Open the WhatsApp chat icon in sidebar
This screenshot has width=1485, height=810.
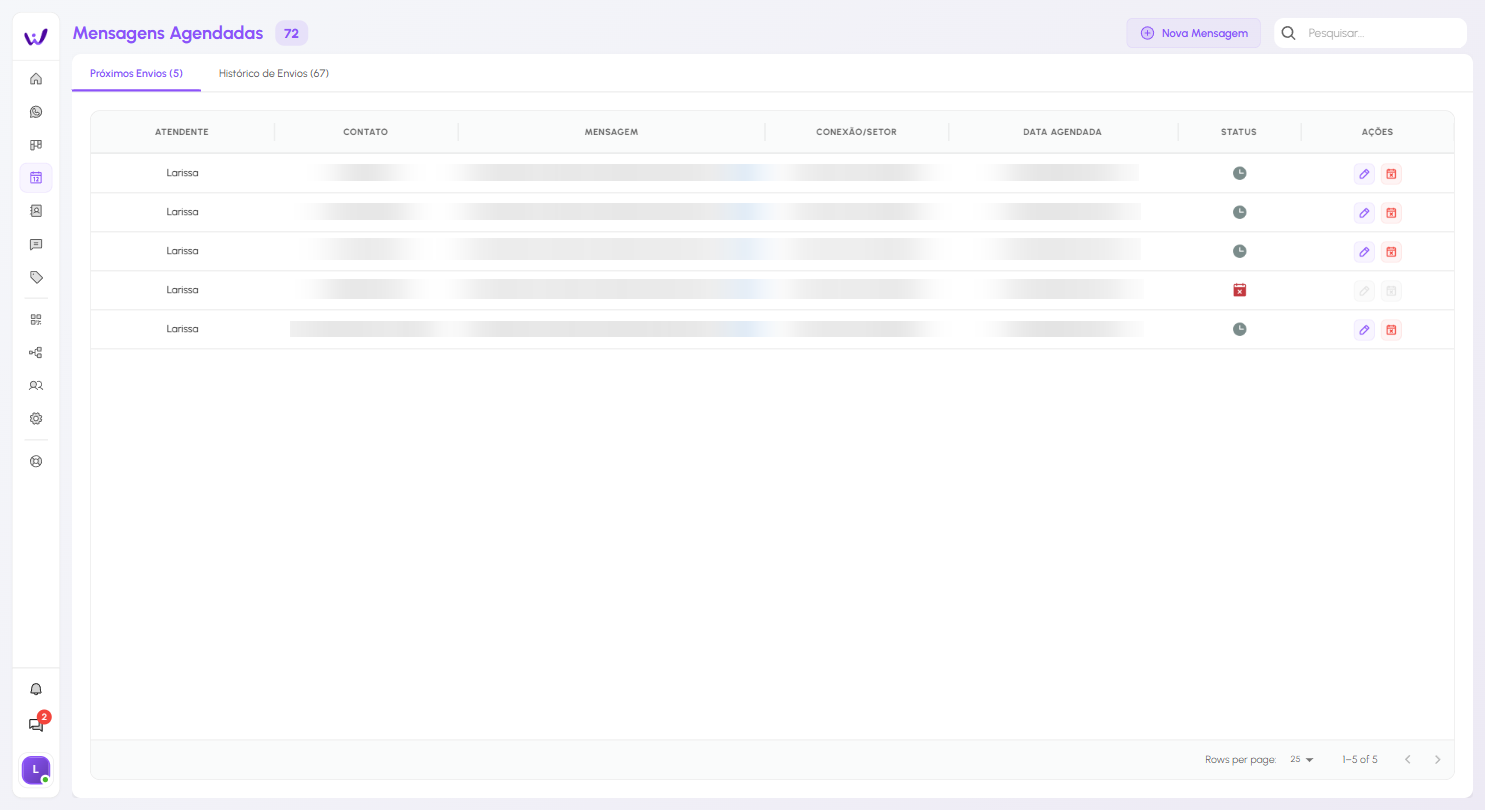36,112
